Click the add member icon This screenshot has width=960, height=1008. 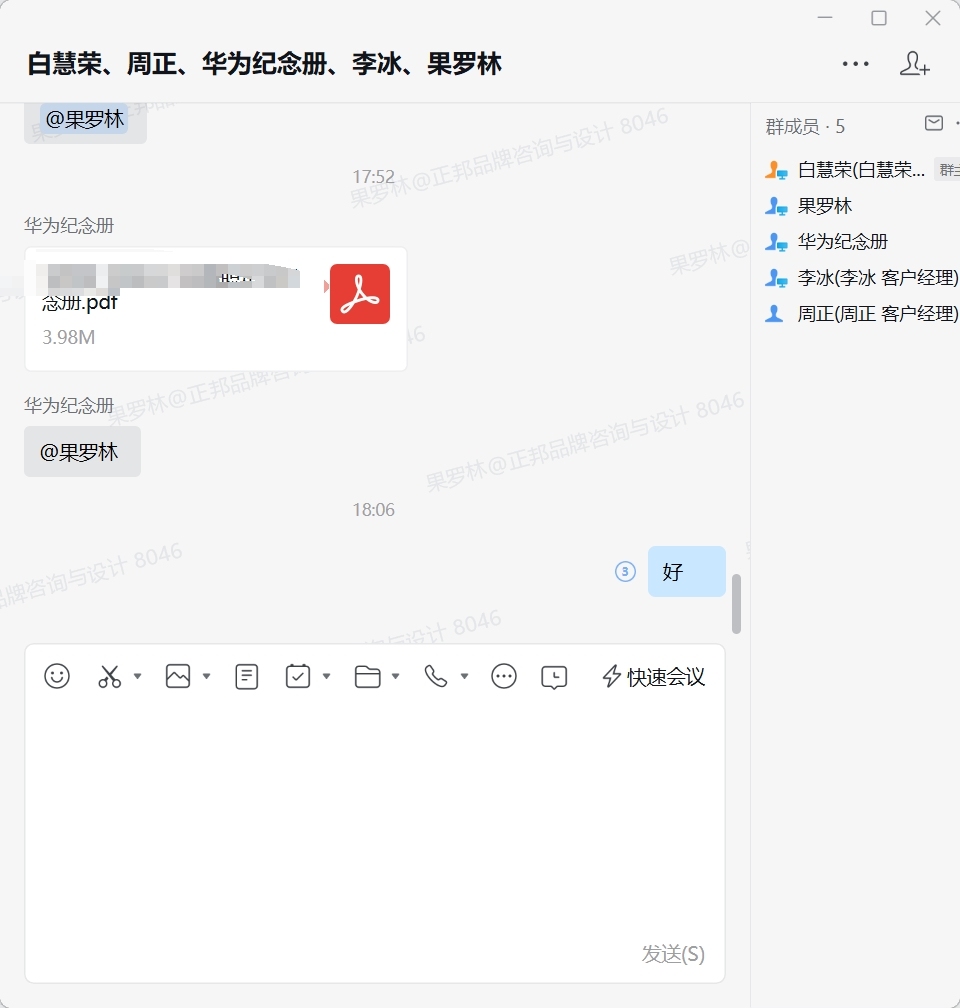[x=914, y=64]
